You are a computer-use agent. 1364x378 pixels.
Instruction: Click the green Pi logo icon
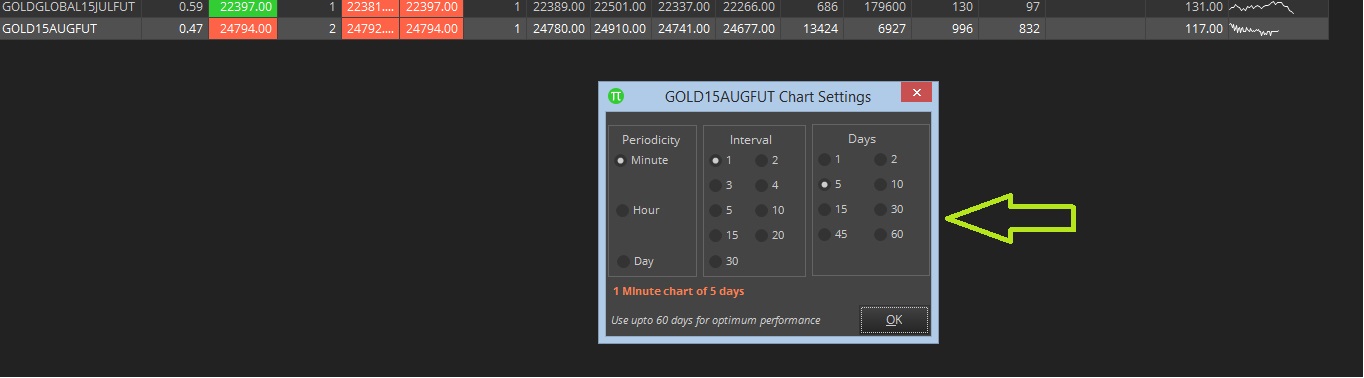click(616, 96)
